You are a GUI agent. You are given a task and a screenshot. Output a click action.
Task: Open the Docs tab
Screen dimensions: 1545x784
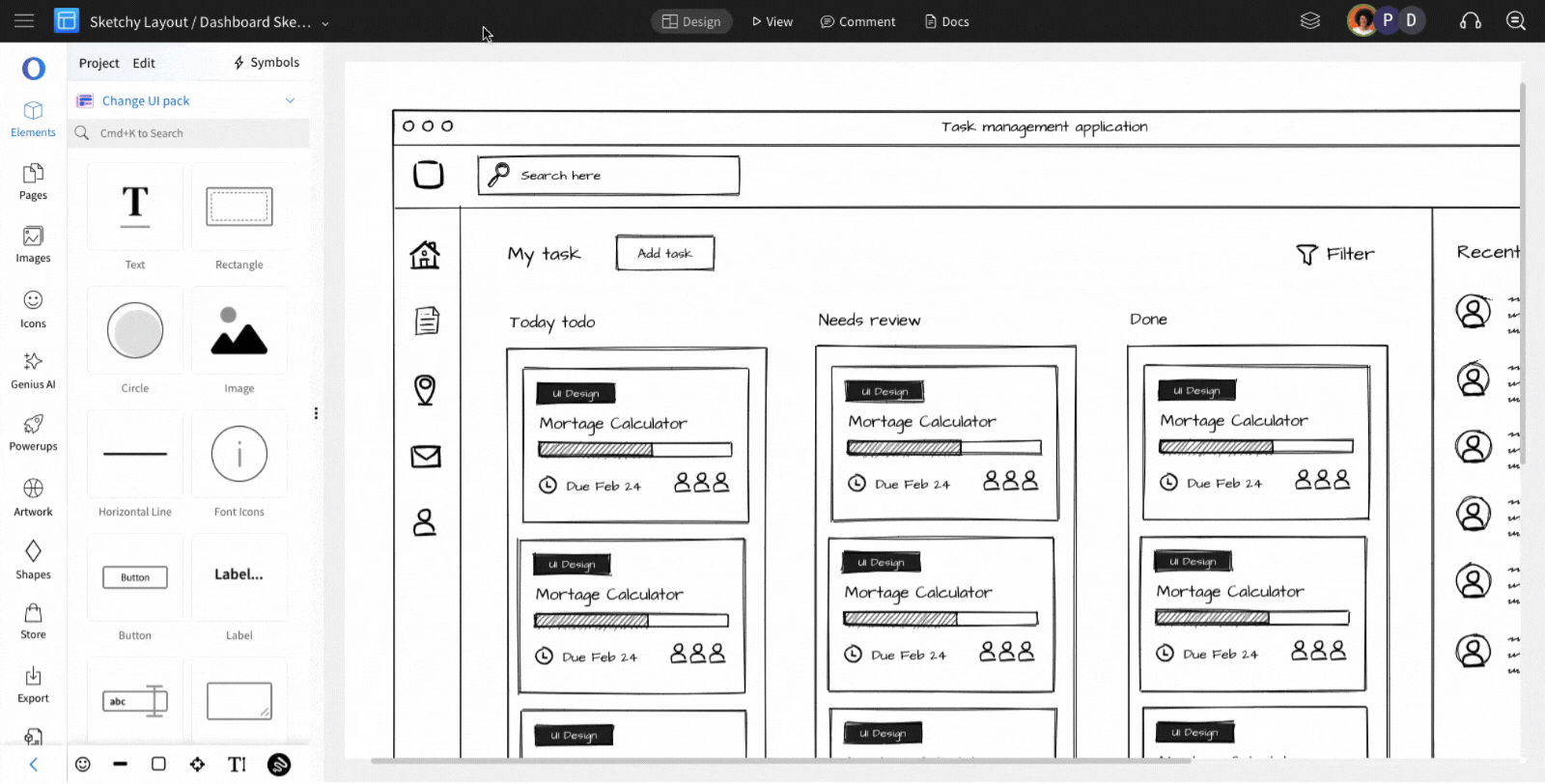[946, 21]
